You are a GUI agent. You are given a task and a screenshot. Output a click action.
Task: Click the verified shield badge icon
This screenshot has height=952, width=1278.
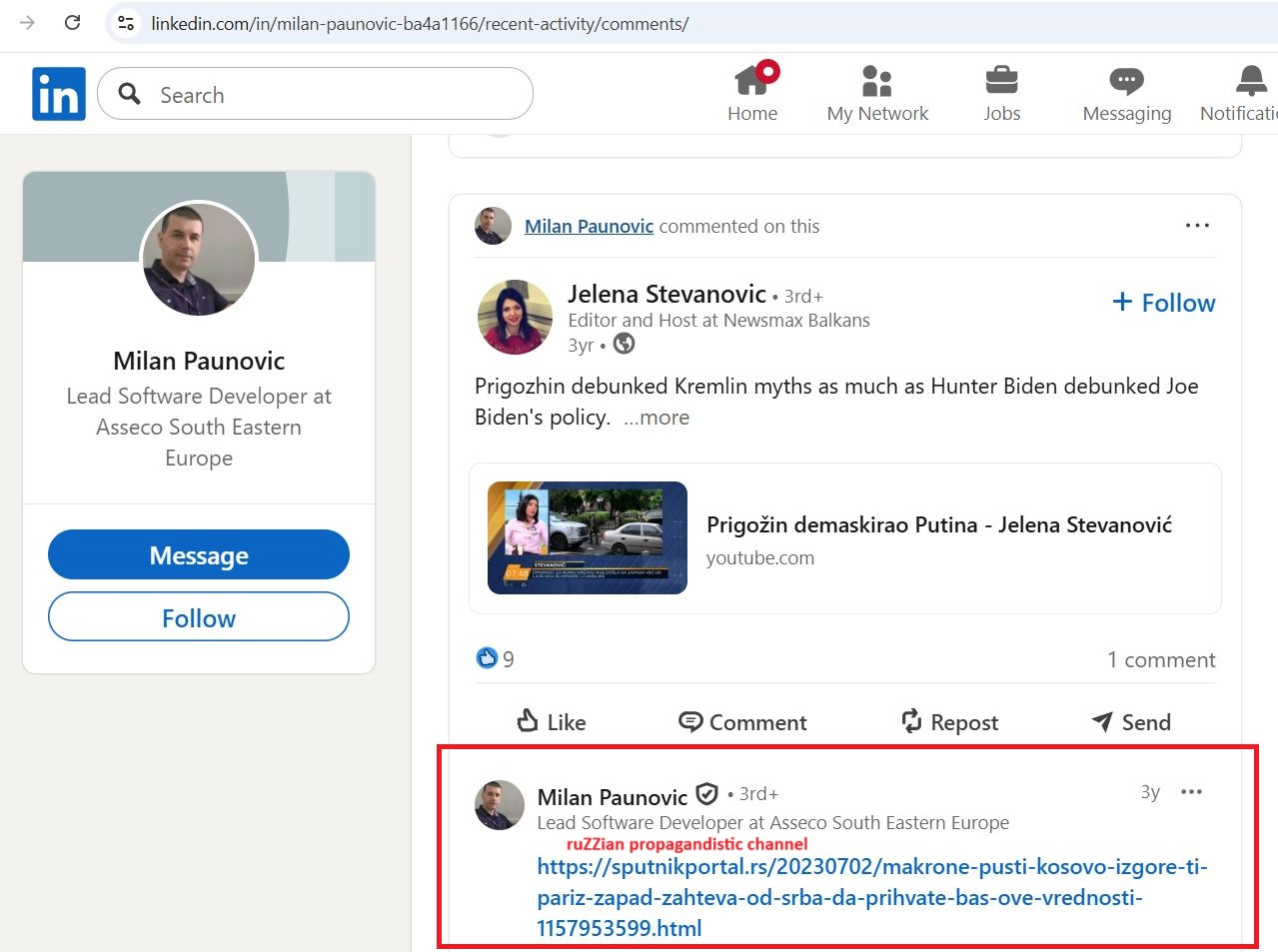pos(707,794)
